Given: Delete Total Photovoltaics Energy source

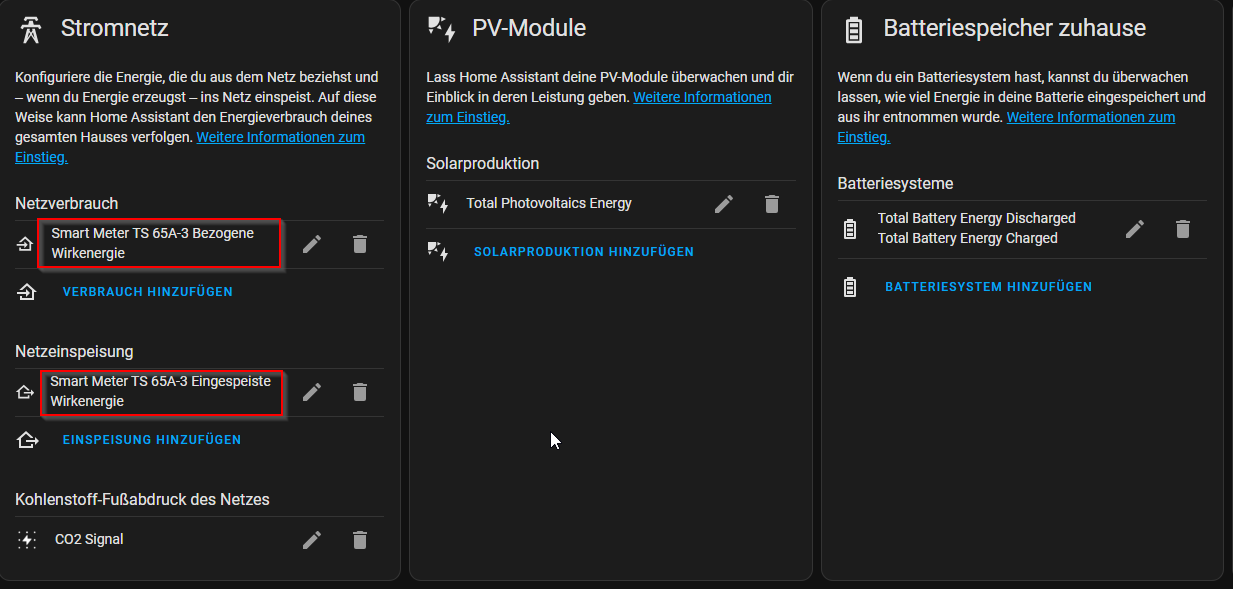Looking at the screenshot, I should (771, 204).
